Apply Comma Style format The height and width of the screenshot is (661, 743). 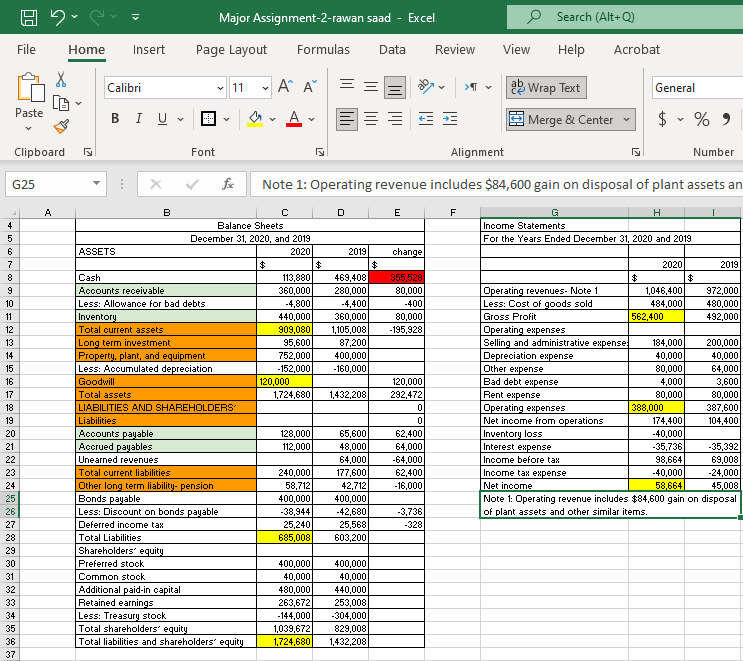coord(726,119)
